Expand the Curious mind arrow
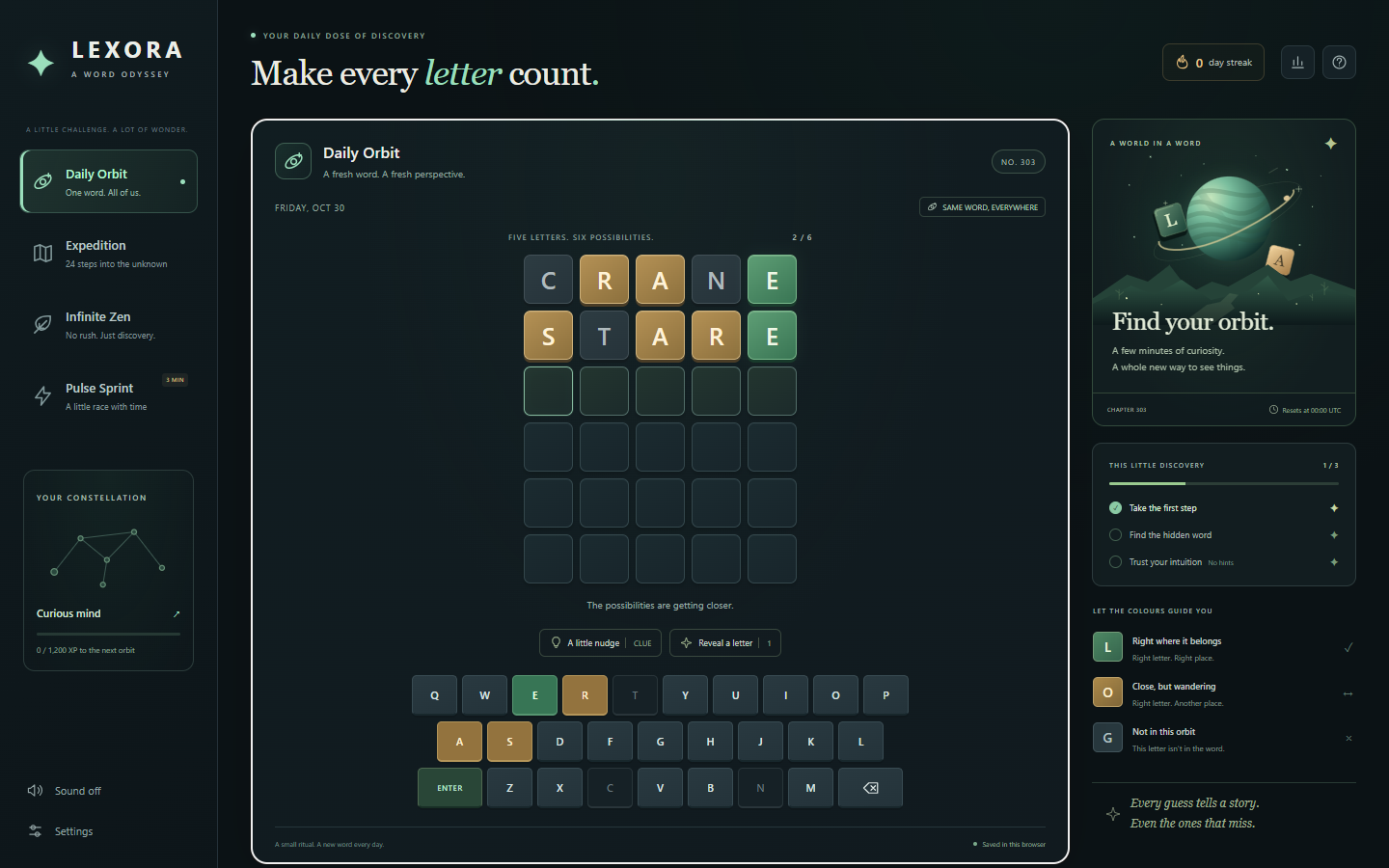 click(177, 613)
